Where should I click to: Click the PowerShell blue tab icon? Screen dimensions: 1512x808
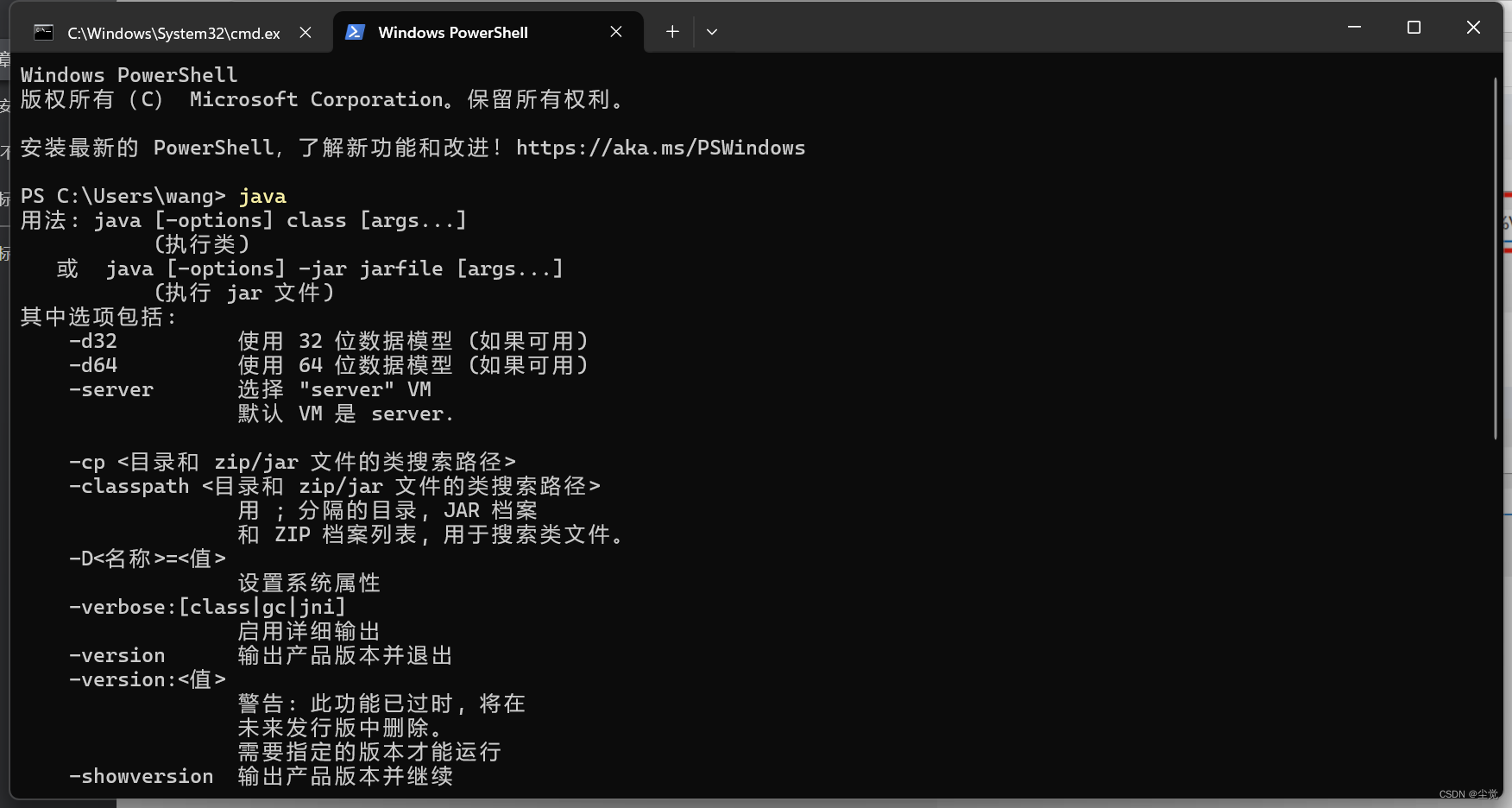[x=354, y=32]
